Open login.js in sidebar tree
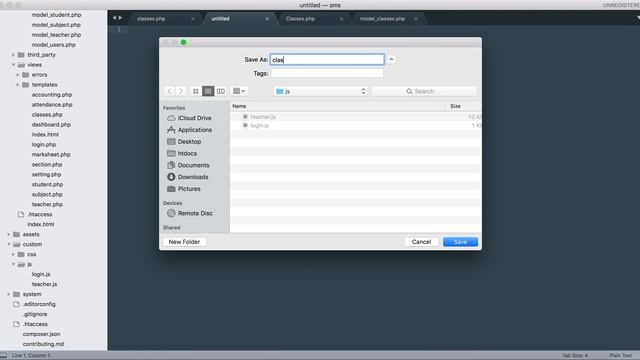Image resolution: width=640 pixels, height=360 pixels. pos(41,274)
